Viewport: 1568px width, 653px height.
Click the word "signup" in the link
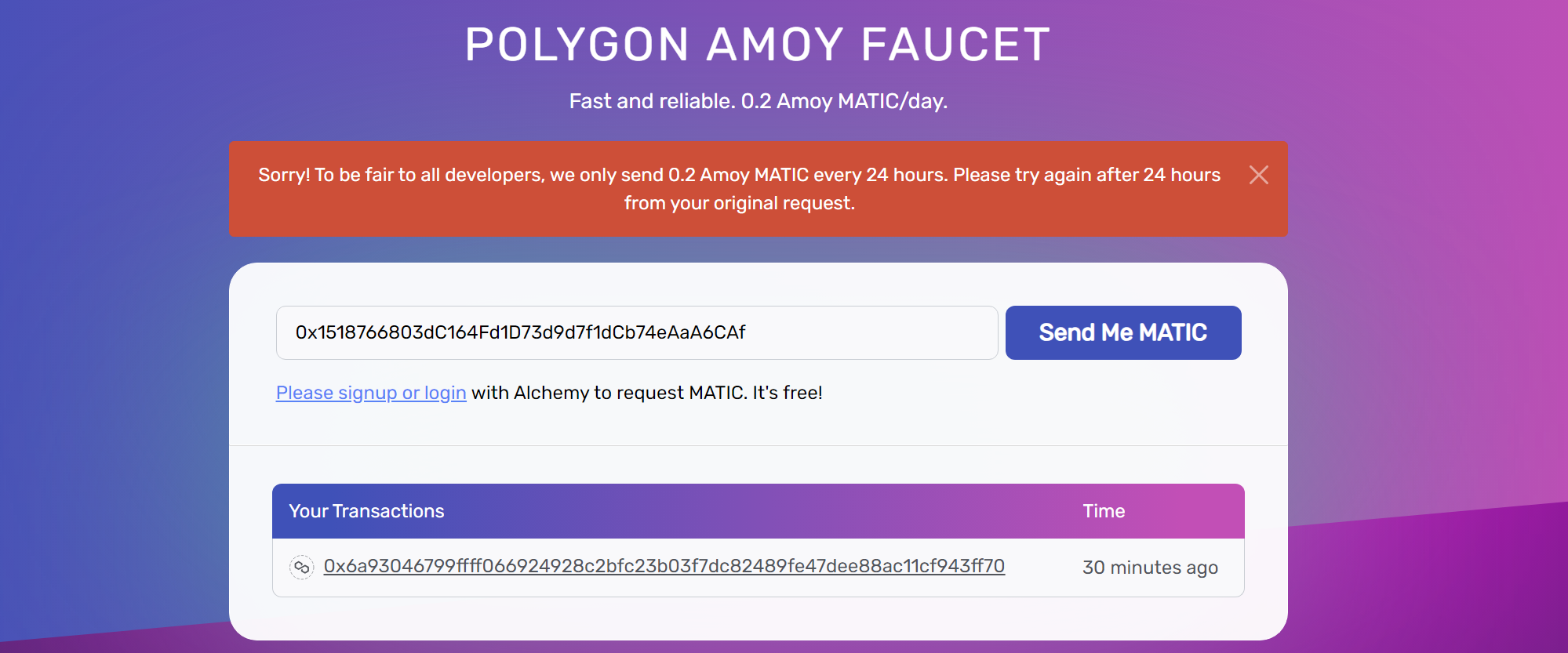coord(367,393)
